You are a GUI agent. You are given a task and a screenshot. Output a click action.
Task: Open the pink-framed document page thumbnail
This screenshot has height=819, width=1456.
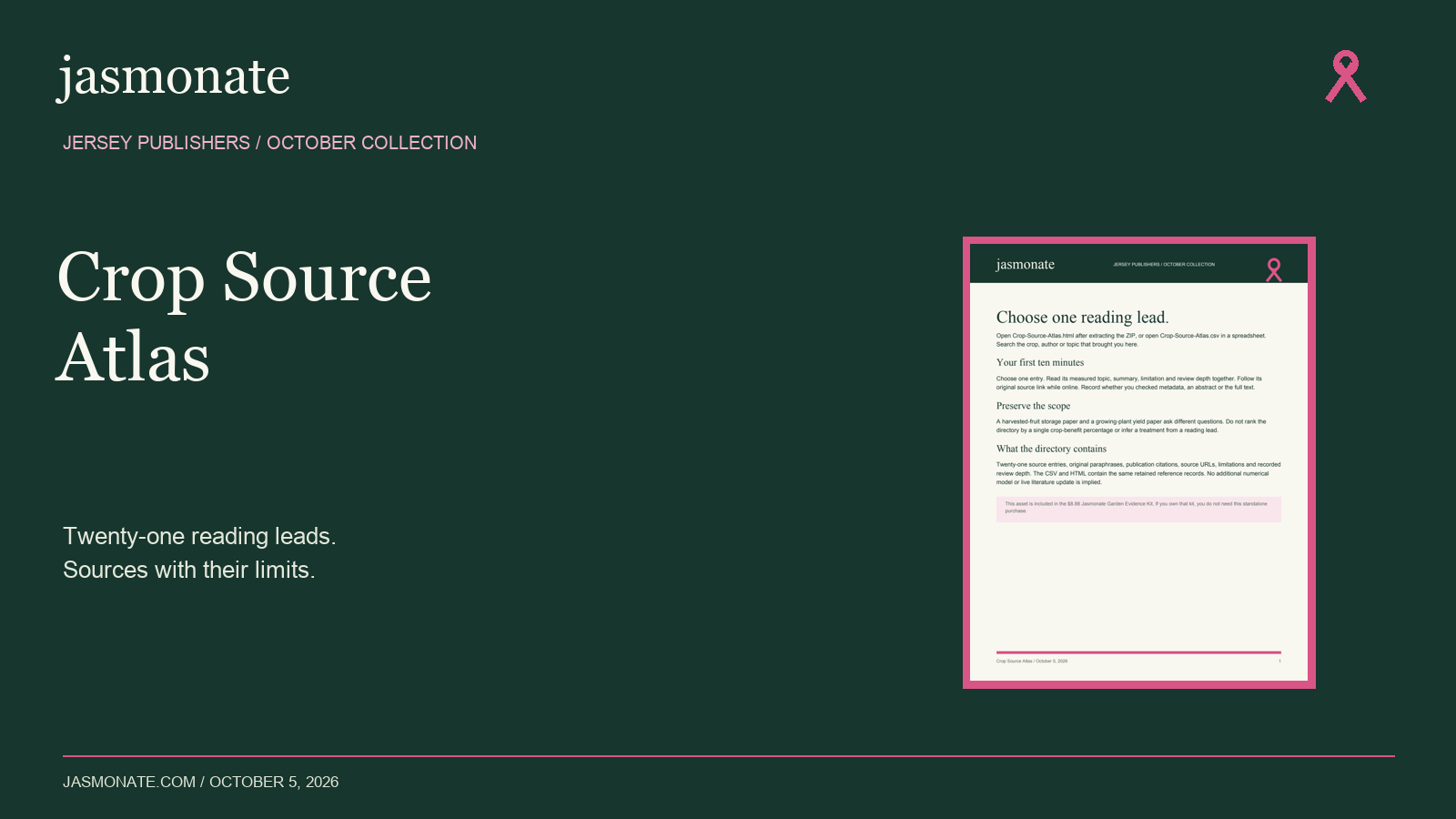click(1139, 462)
